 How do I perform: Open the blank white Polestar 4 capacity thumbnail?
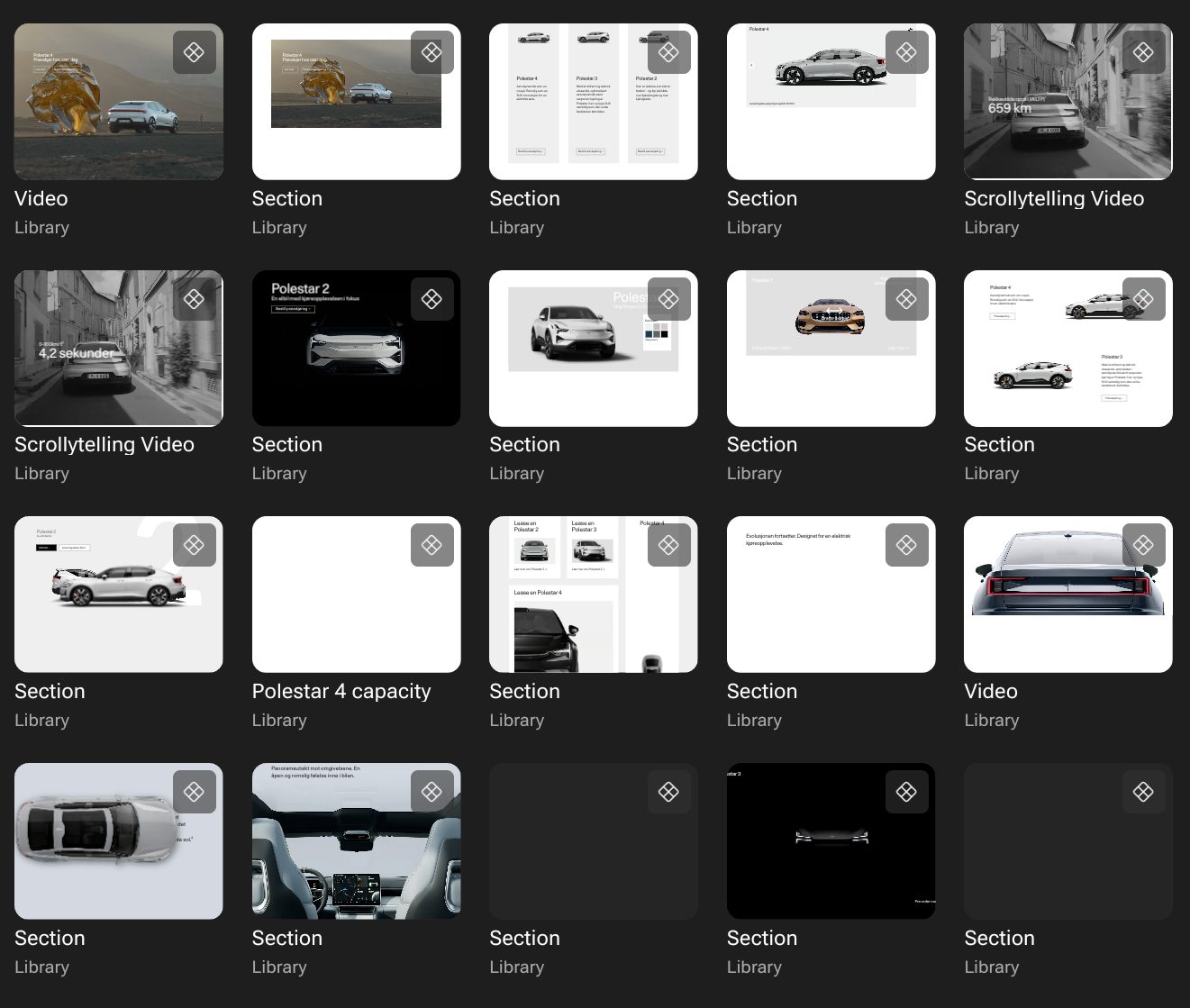tap(357, 595)
